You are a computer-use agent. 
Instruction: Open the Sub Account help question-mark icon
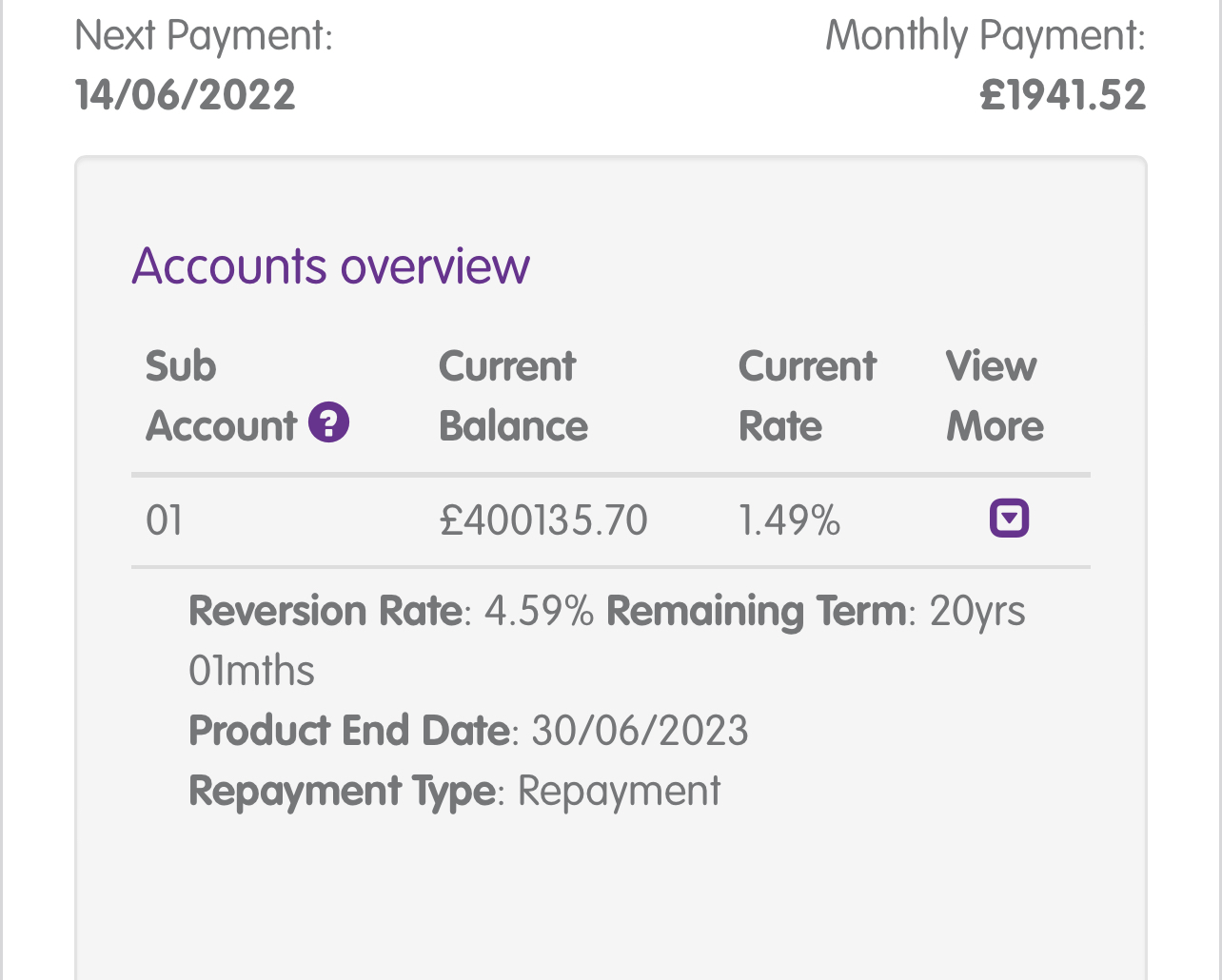click(328, 422)
